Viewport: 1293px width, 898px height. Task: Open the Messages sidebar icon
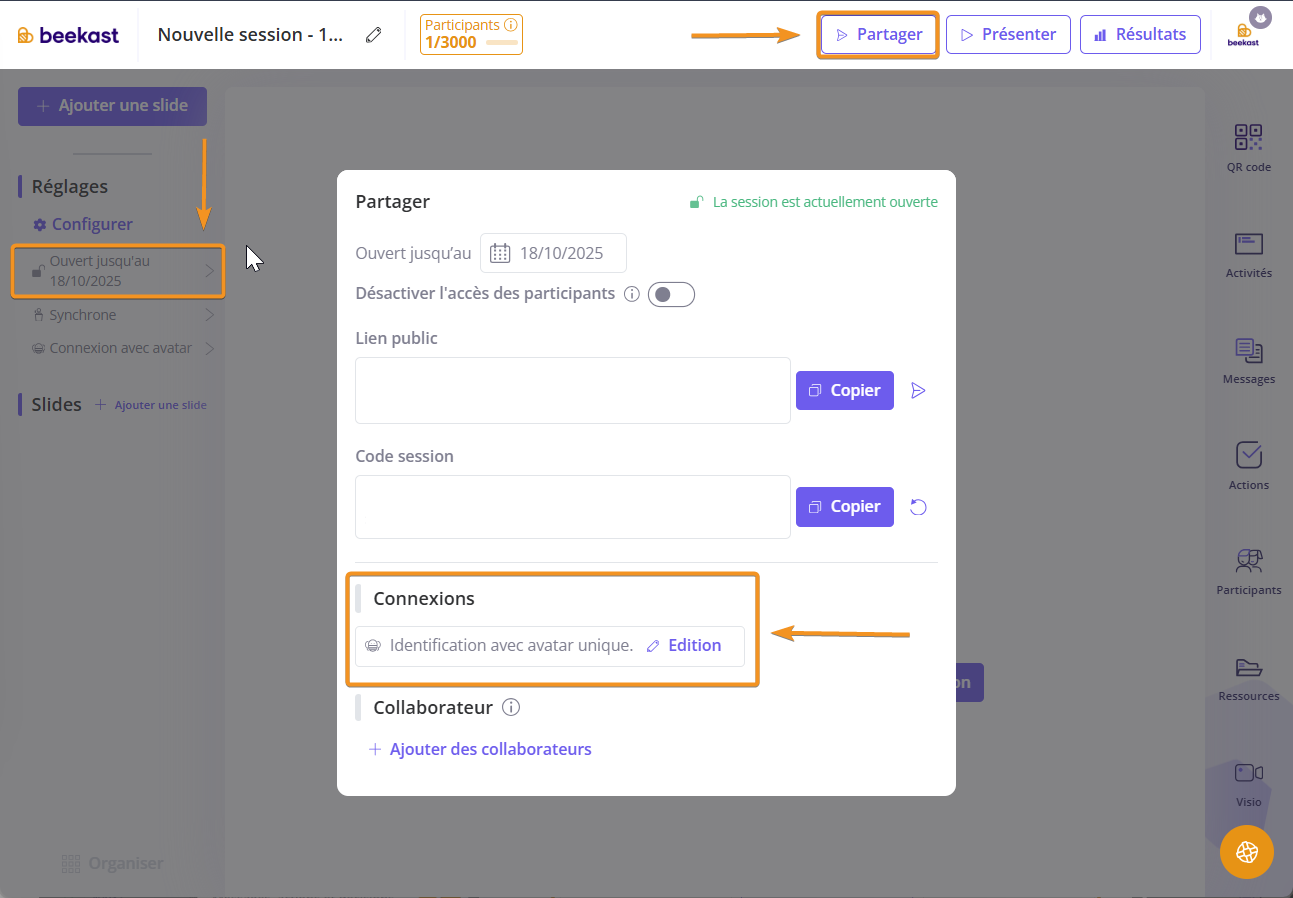point(1248,350)
